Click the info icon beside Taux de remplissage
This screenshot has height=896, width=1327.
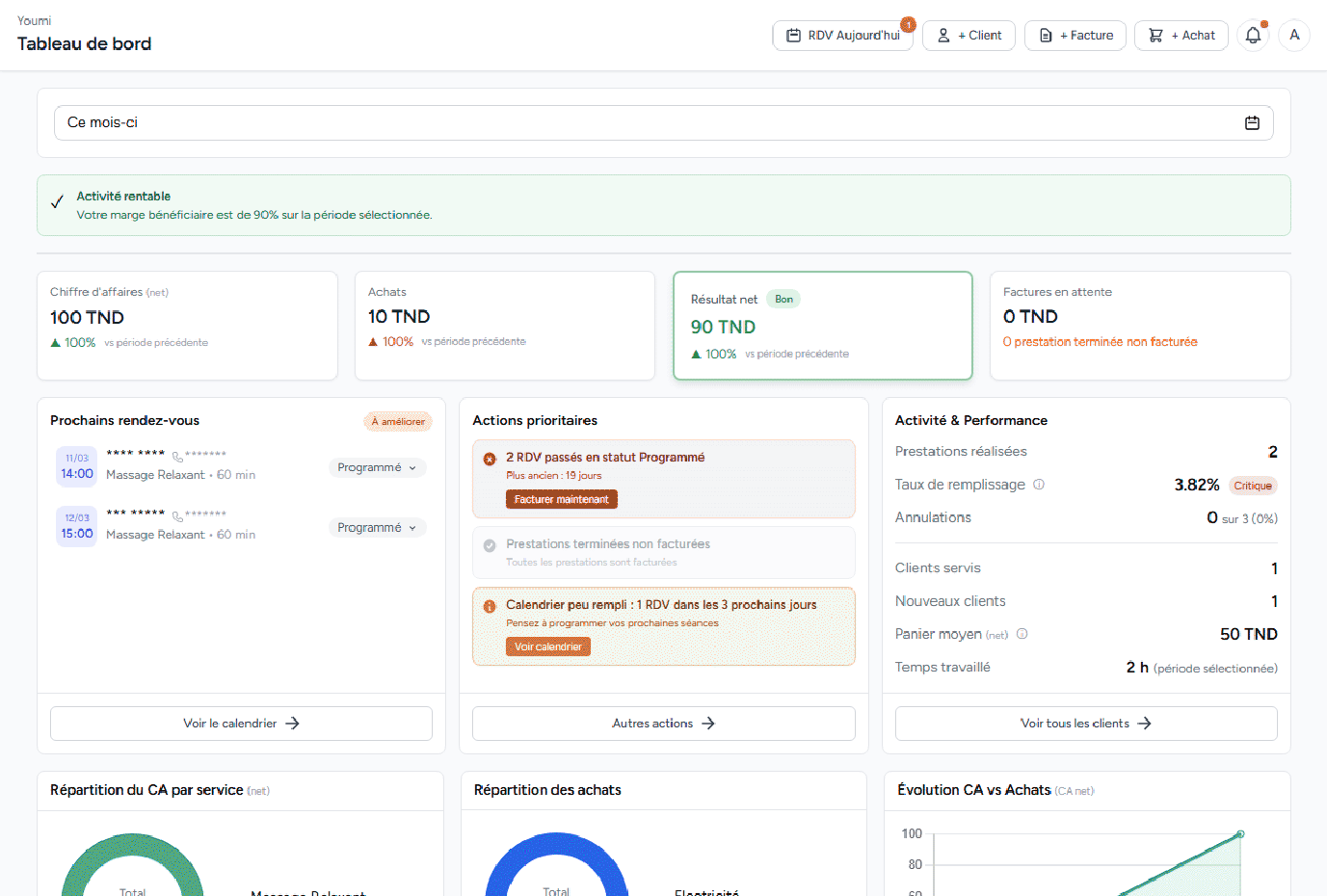pos(1039,485)
